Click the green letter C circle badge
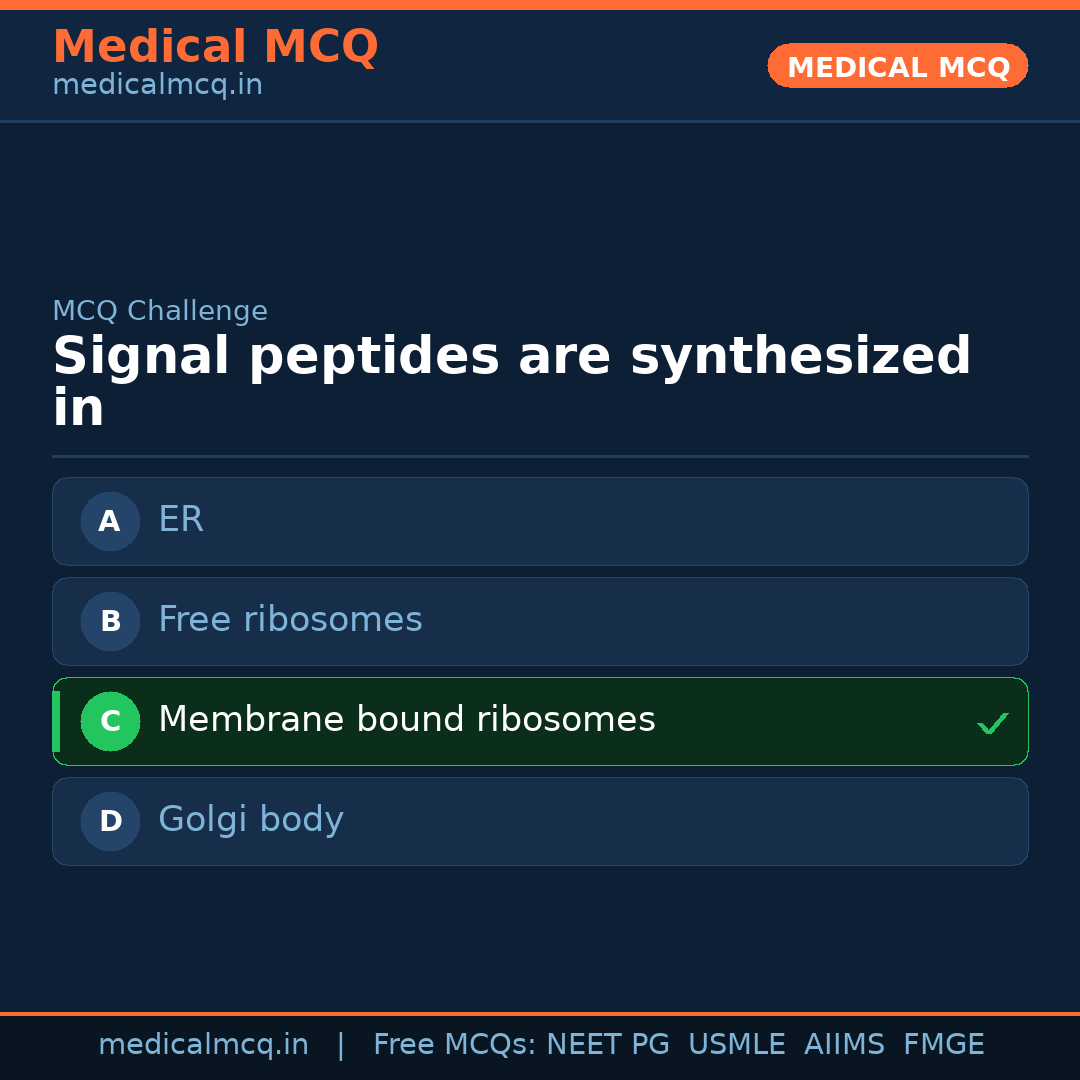The height and width of the screenshot is (1080, 1080). click(110, 721)
